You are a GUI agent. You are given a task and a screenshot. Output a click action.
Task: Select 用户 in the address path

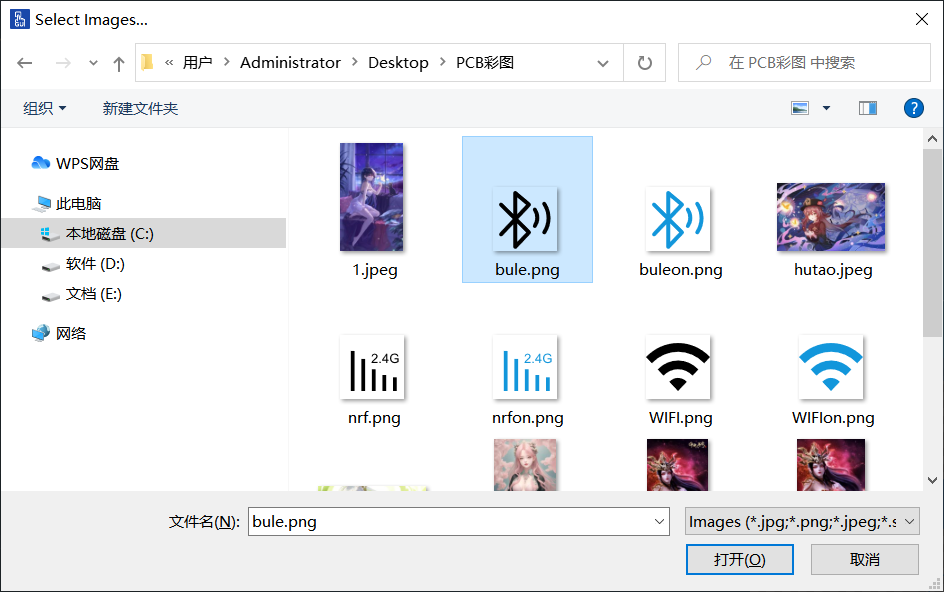pyautogui.click(x=197, y=63)
